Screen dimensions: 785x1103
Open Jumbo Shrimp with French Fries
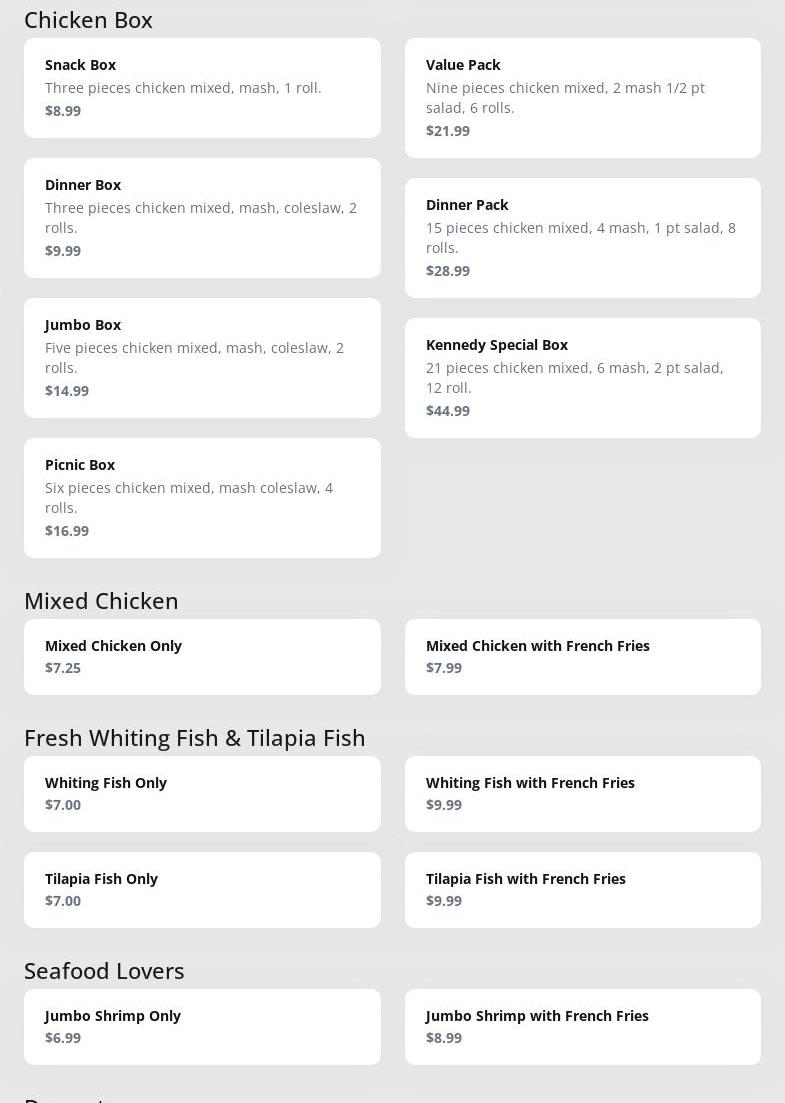pos(583,1027)
